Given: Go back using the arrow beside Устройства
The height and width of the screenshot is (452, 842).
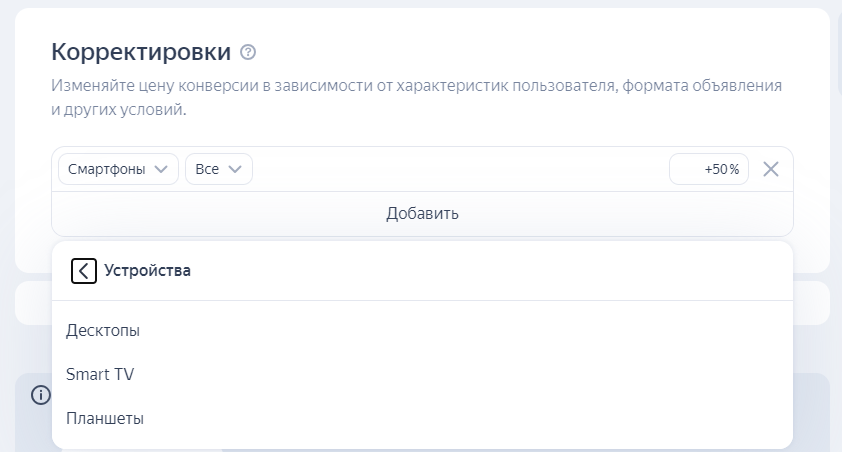Looking at the screenshot, I should 84,271.
